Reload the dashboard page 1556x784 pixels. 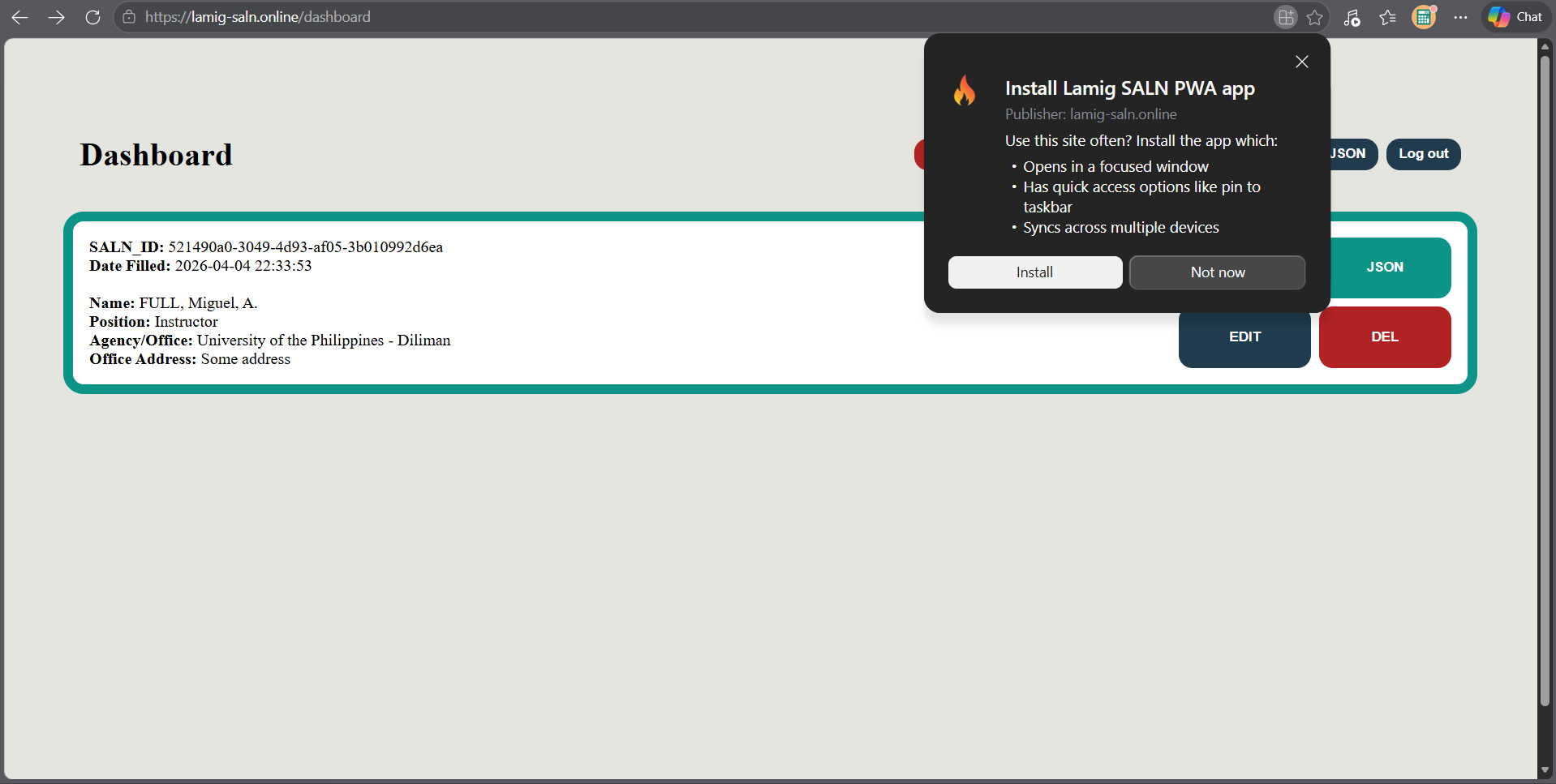(92, 17)
